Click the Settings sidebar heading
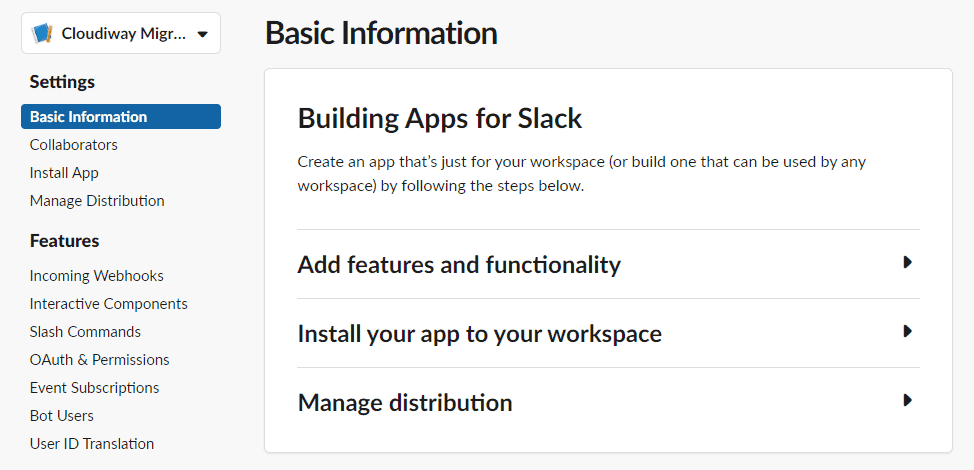 [x=62, y=82]
